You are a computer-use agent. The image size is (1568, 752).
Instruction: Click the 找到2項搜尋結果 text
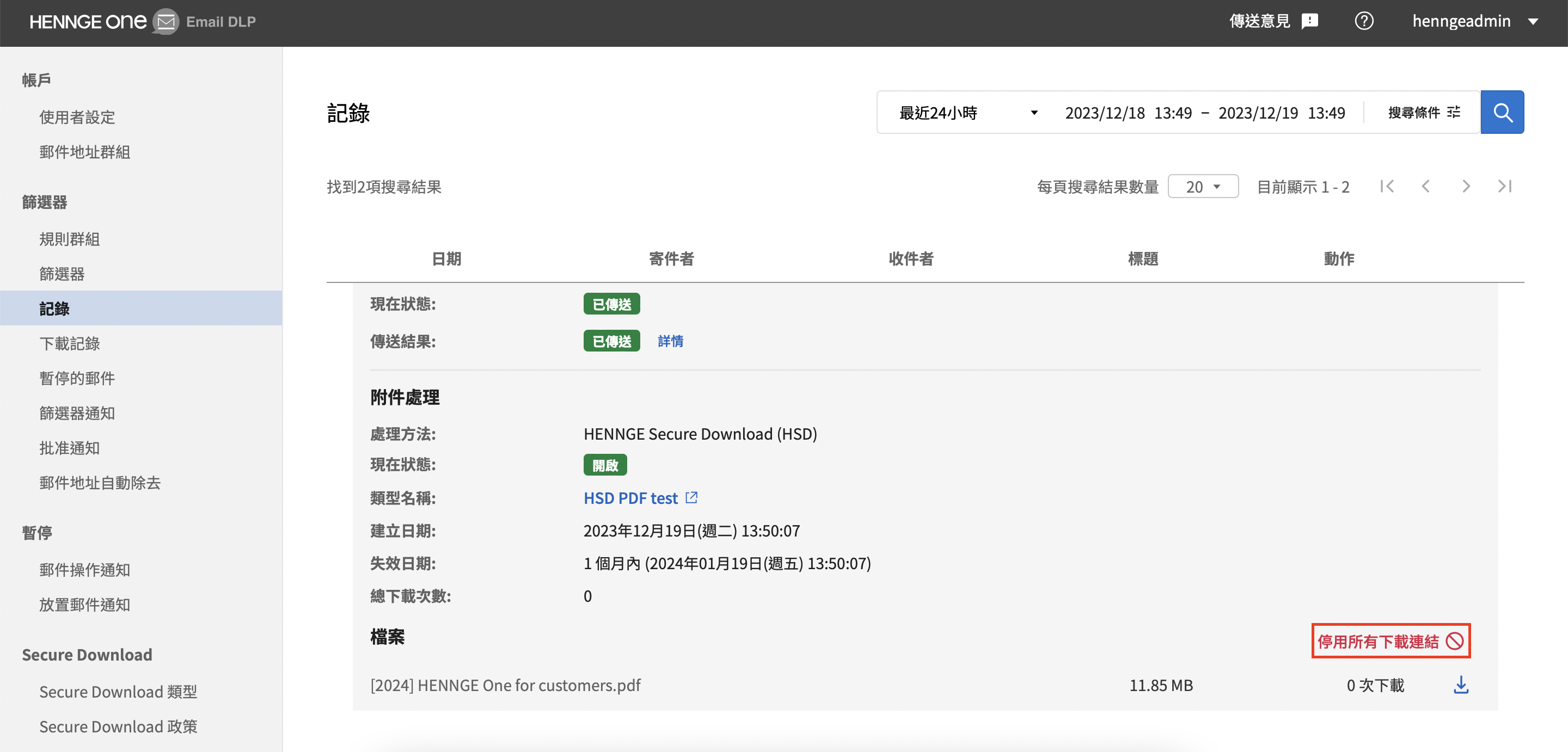point(383,187)
